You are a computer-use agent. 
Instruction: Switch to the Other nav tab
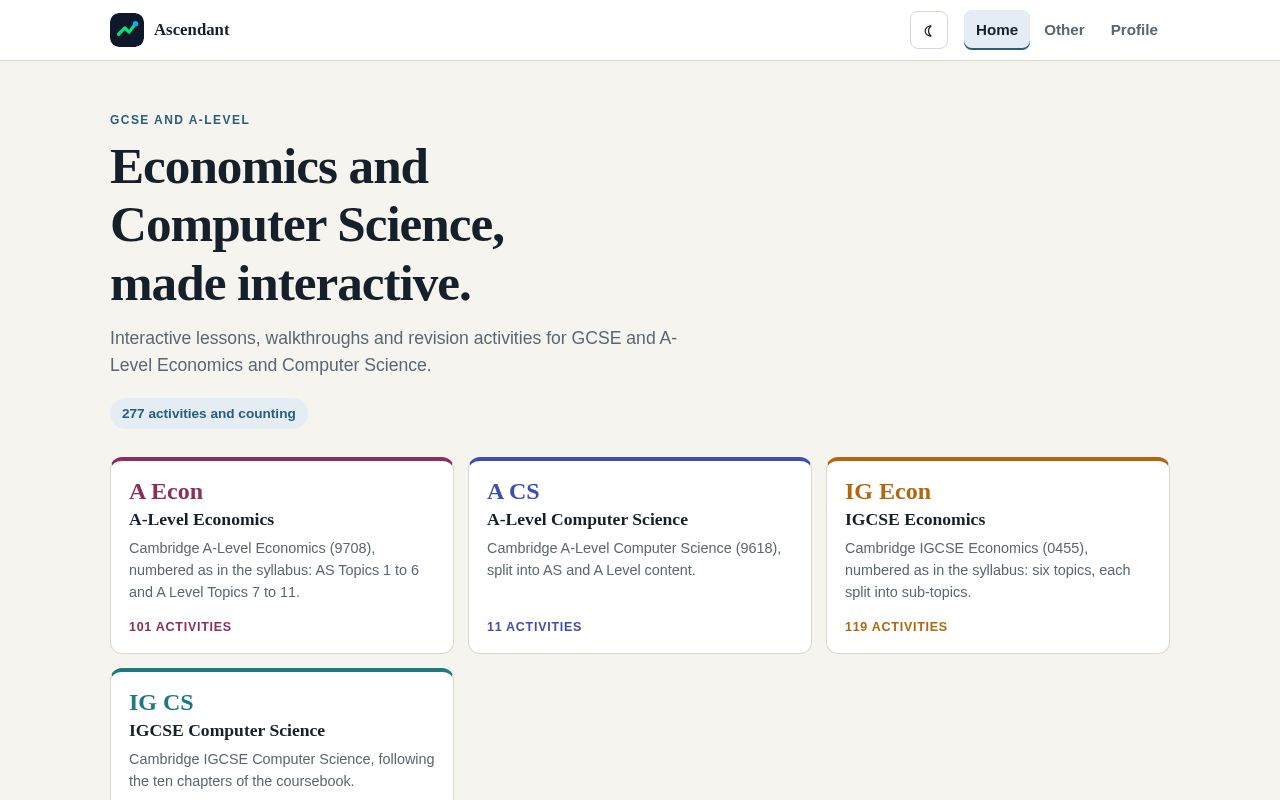(1064, 30)
